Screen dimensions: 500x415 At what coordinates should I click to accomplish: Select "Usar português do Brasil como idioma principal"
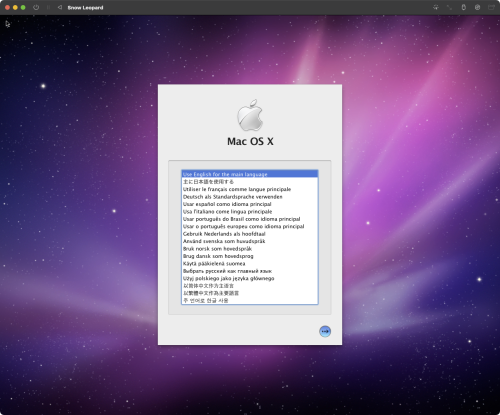(x=250, y=219)
